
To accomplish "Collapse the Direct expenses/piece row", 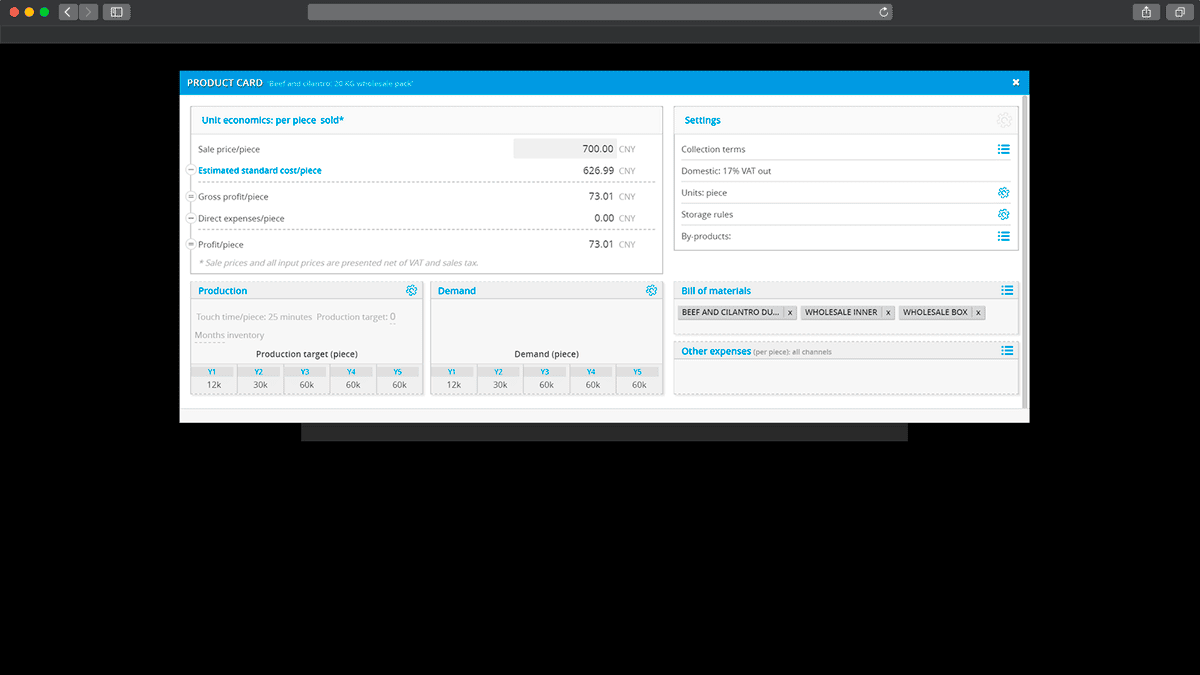I will tap(190, 218).
